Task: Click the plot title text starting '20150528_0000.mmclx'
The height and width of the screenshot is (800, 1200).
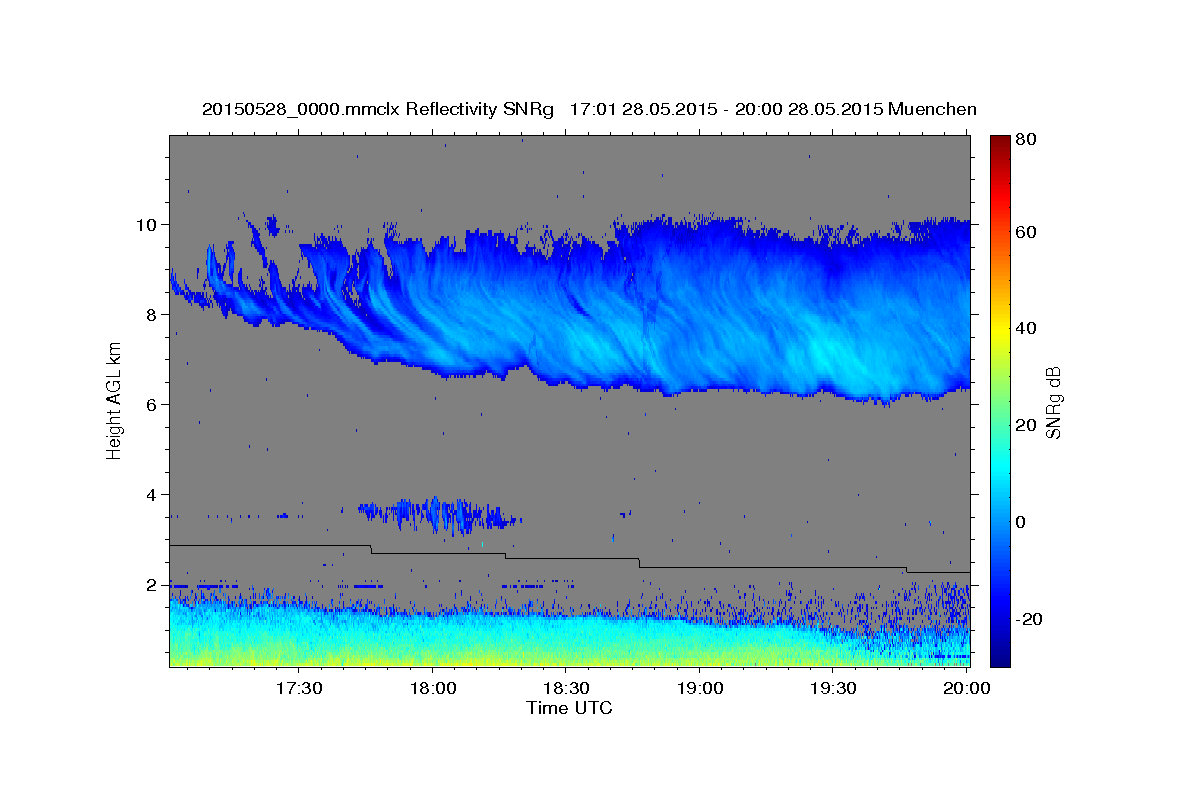Action: click(589, 109)
